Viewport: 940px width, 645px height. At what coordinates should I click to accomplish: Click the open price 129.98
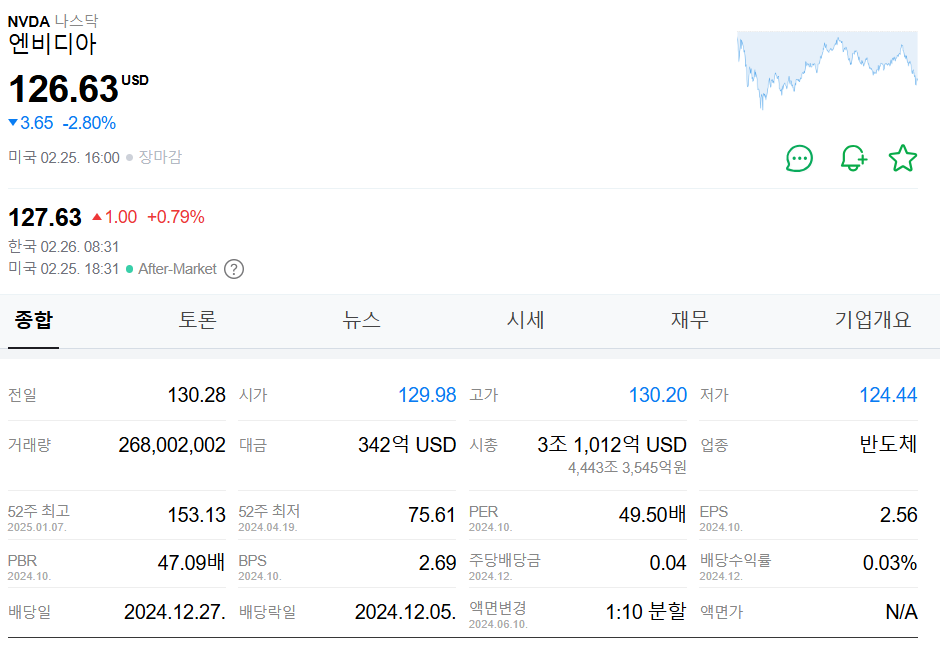427,395
